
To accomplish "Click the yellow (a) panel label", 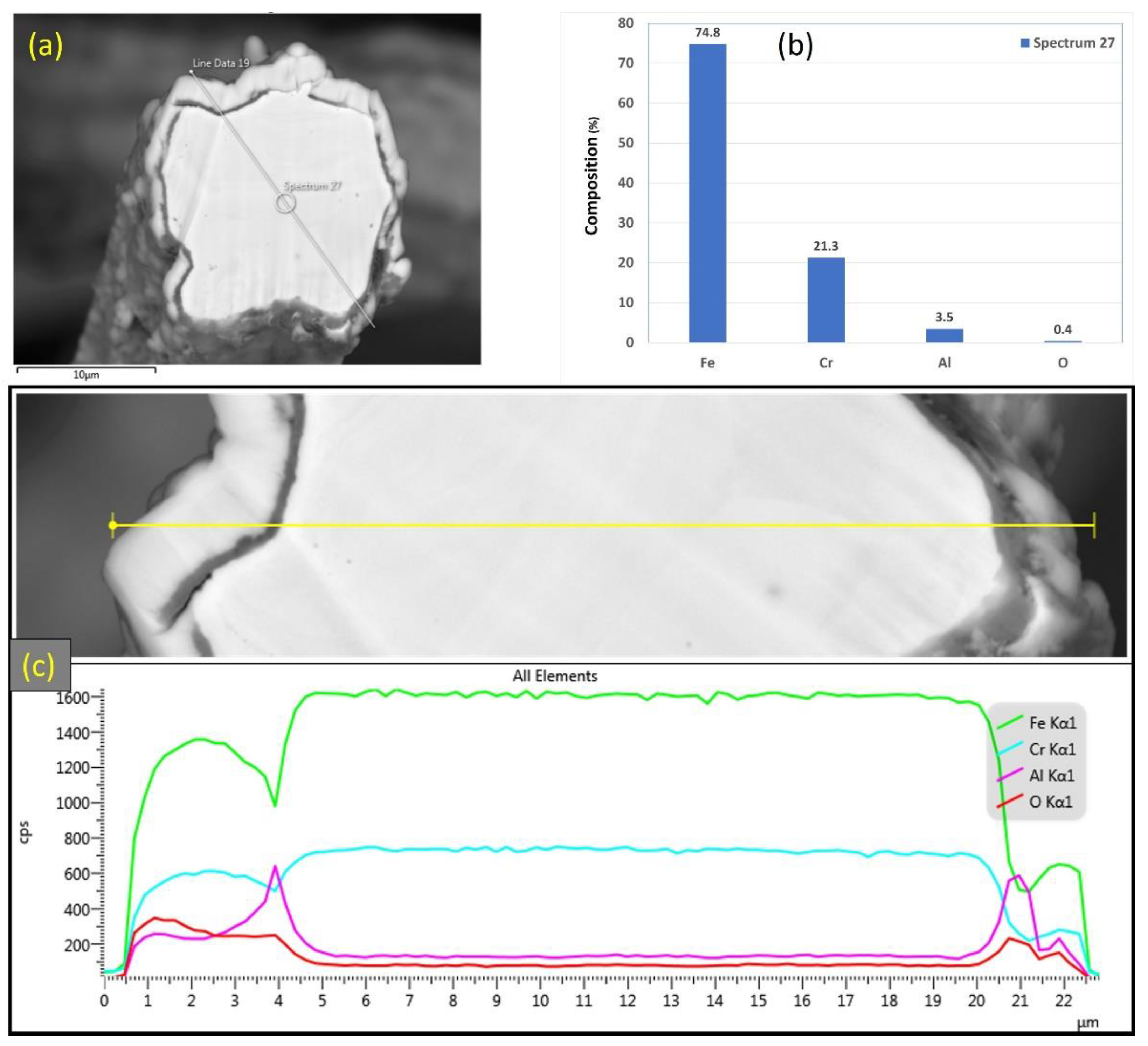I will pos(46,46).
